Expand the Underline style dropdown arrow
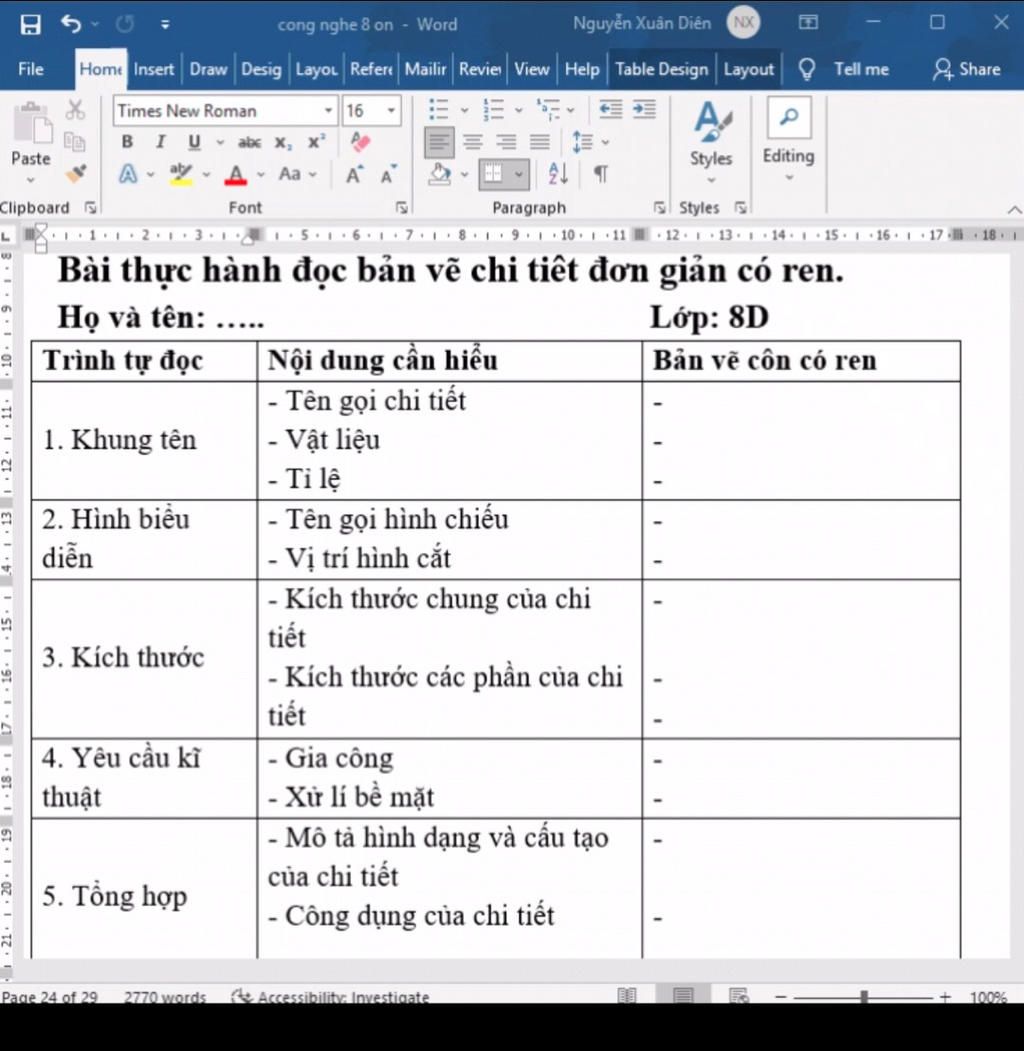This screenshot has height=1051, width=1024. pyautogui.click(x=220, y=142)
